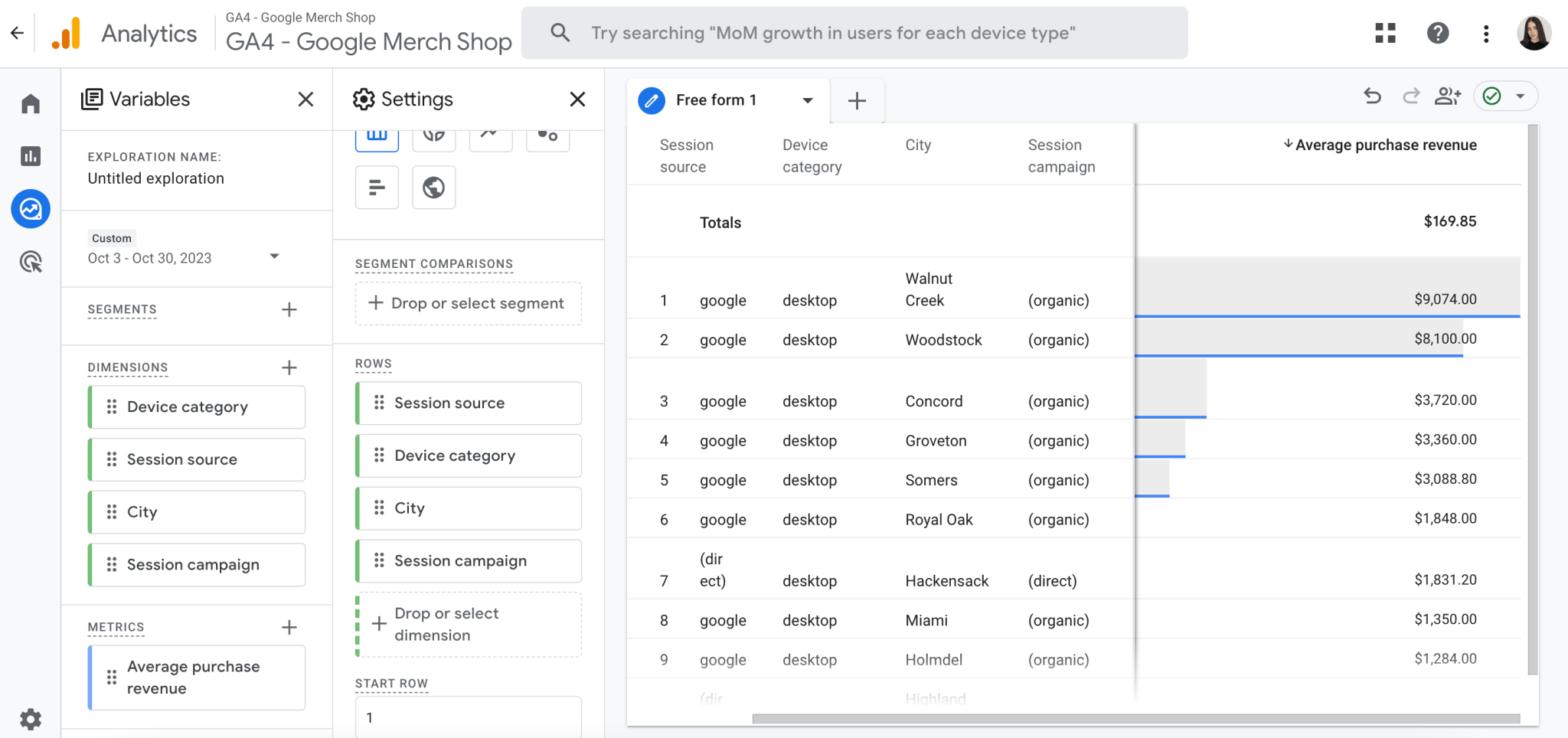Pick the horizontal bar chart visualization
Image resolution: width=1568 pixels, height=738 pixels.
point(377,187)
